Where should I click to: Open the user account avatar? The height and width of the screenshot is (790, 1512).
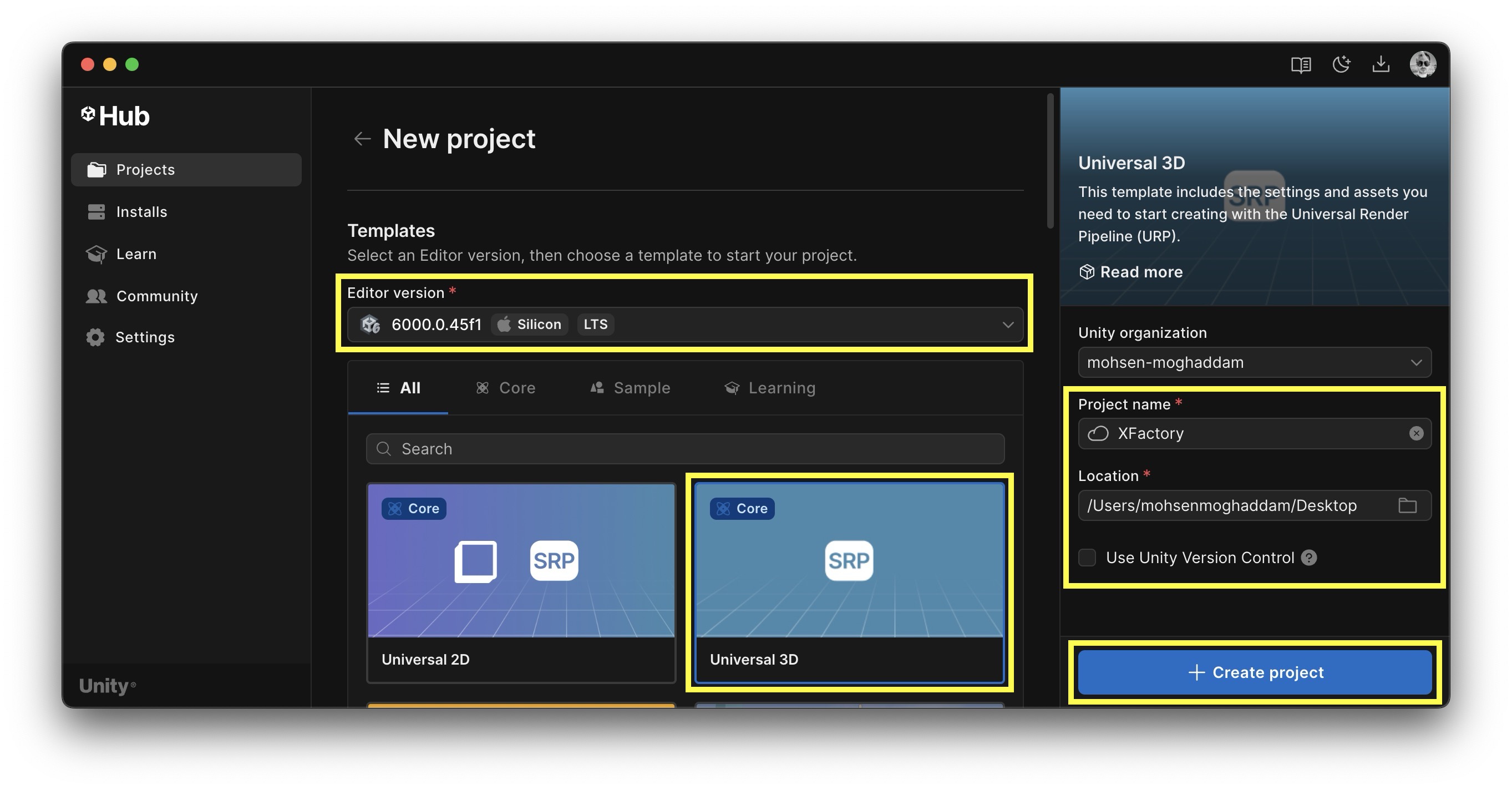1423,64
